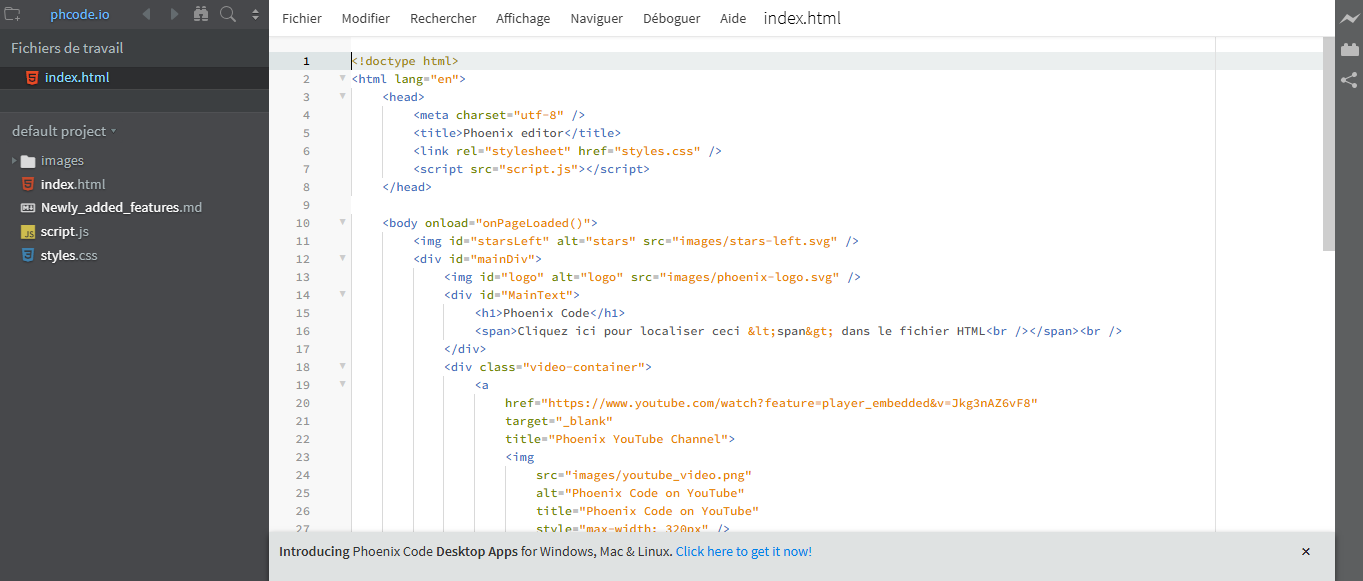This screenshot has width=1363, height=581.
Task: Fold the head section on line 3
Action: click(342, 96)
